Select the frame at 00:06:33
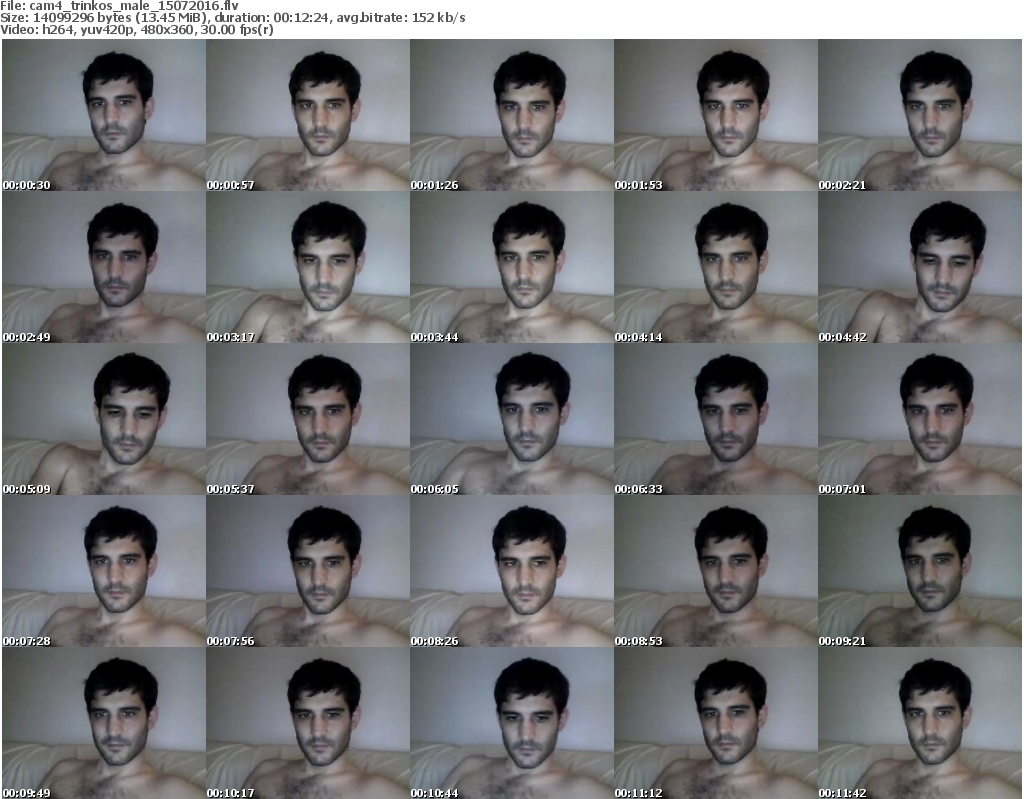 716,419
